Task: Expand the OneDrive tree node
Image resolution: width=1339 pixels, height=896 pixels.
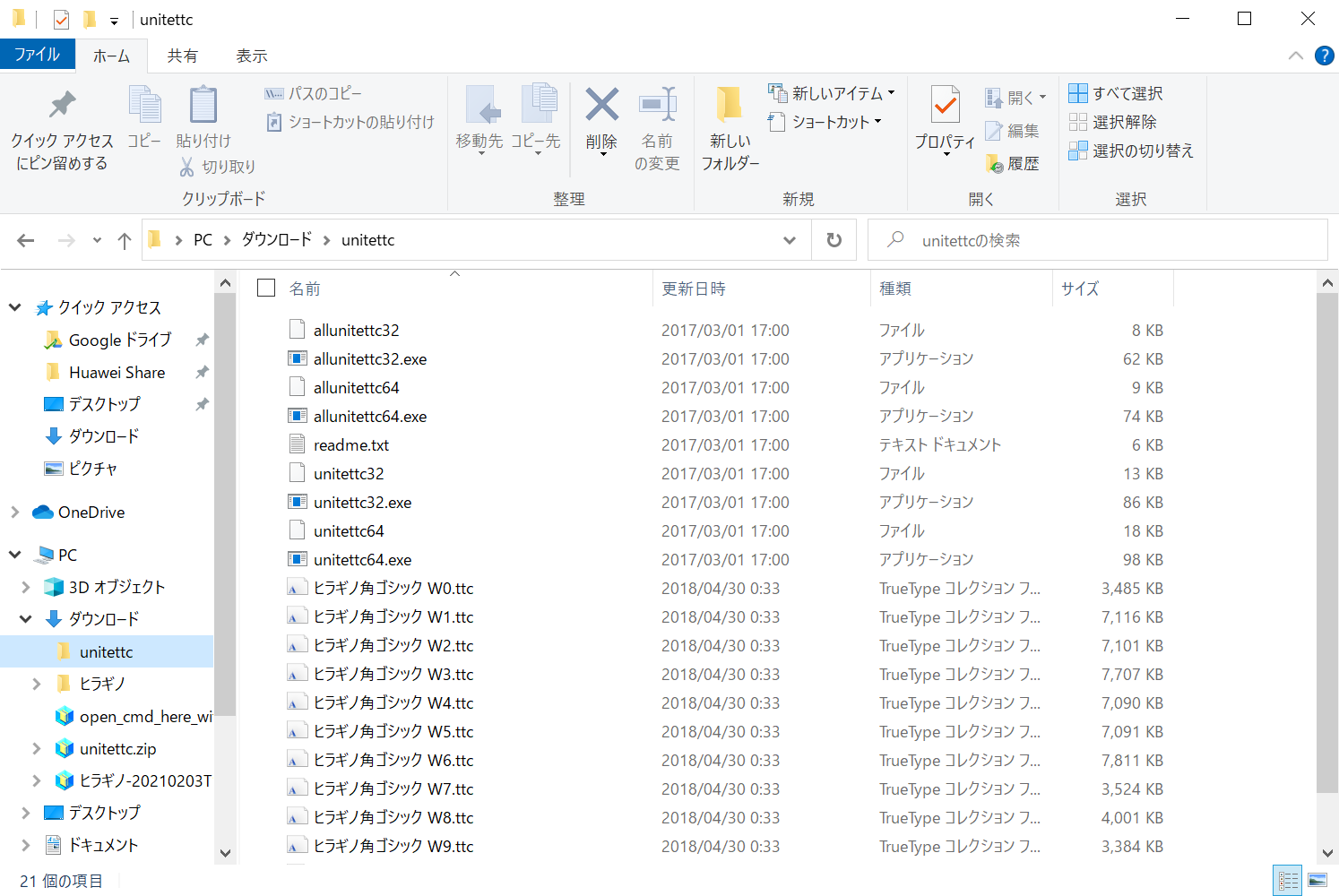Action: (x=15, y=513)
